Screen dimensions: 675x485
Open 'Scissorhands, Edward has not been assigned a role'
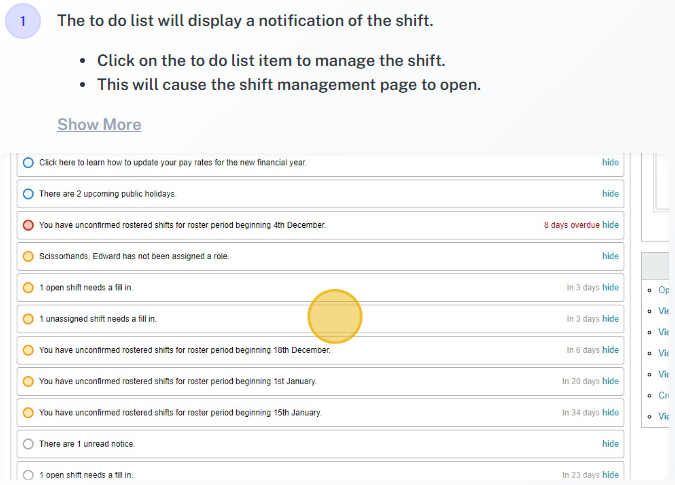pyautogui.click(x=134, y=256)
